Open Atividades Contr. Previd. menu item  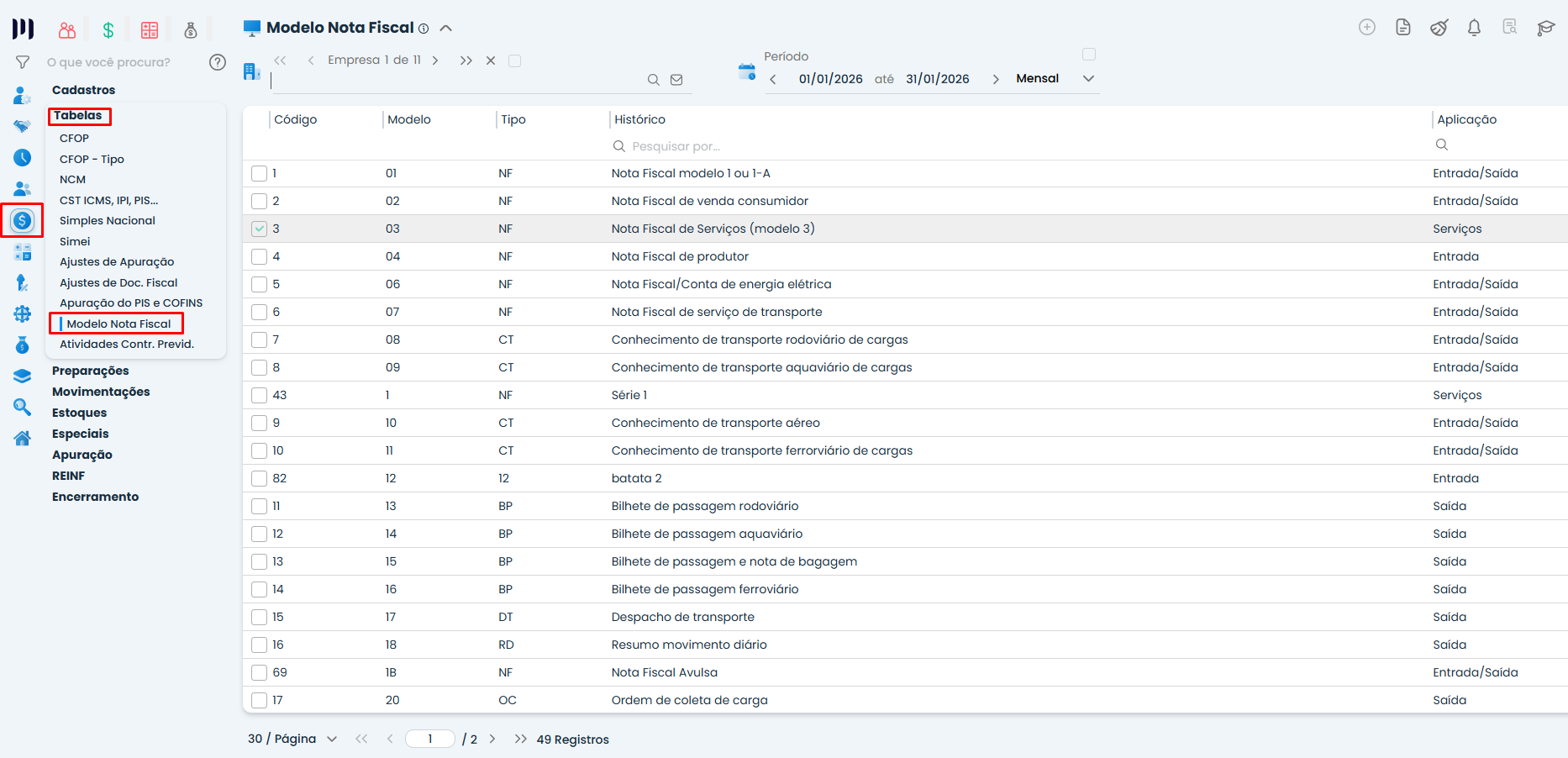(127, 345)
